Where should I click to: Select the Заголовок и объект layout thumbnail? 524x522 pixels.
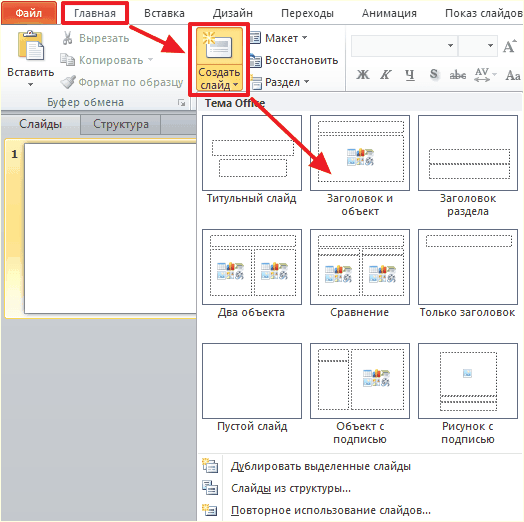click(x=360, y=153)
